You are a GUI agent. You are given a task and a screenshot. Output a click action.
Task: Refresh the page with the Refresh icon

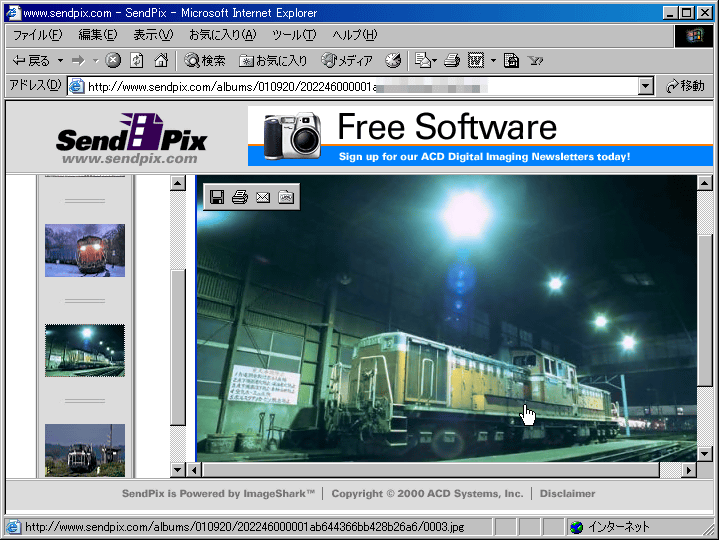coord(137,61)
